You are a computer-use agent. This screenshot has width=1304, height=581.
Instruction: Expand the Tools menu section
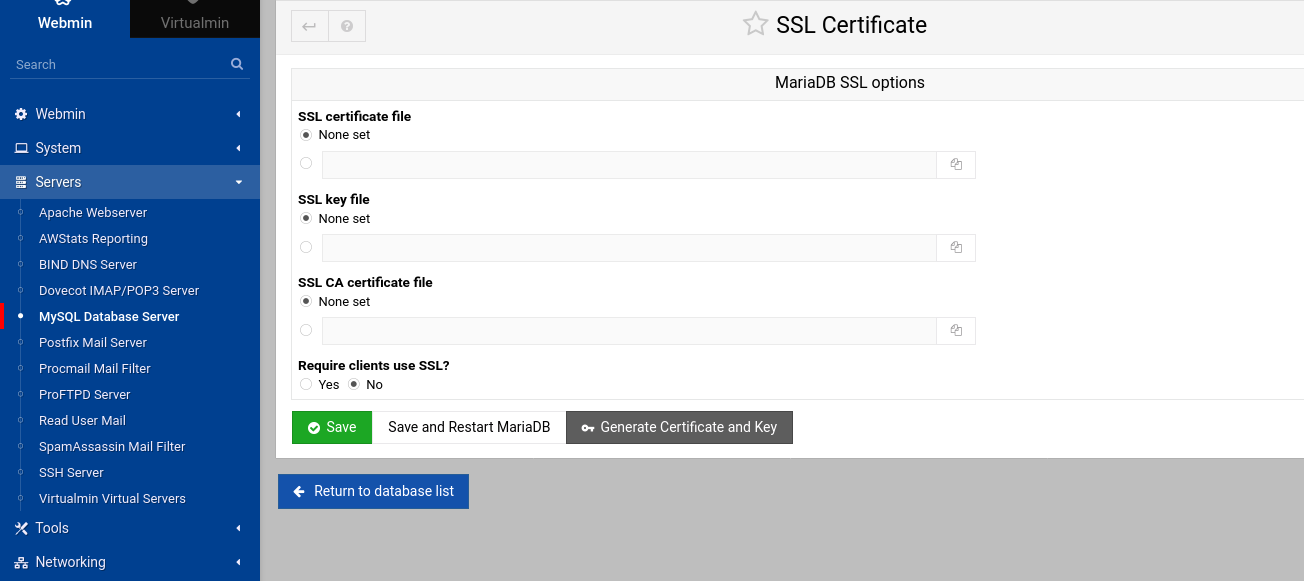pos(130,528)
